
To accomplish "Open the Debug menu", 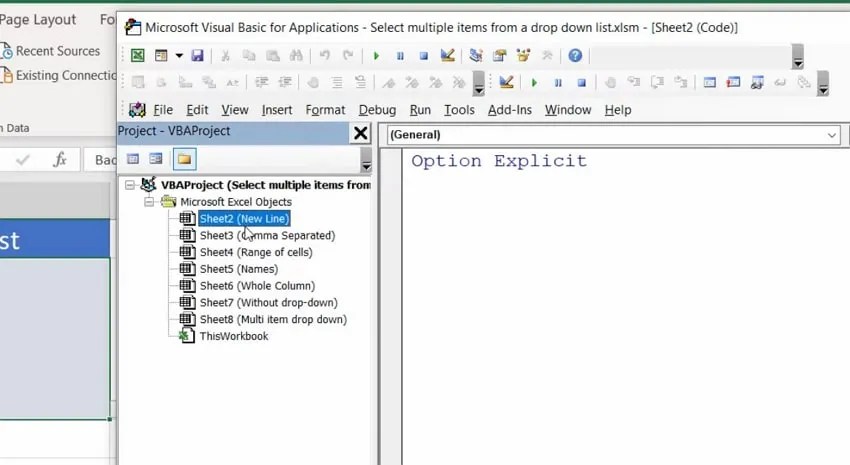I will (377, 110).
